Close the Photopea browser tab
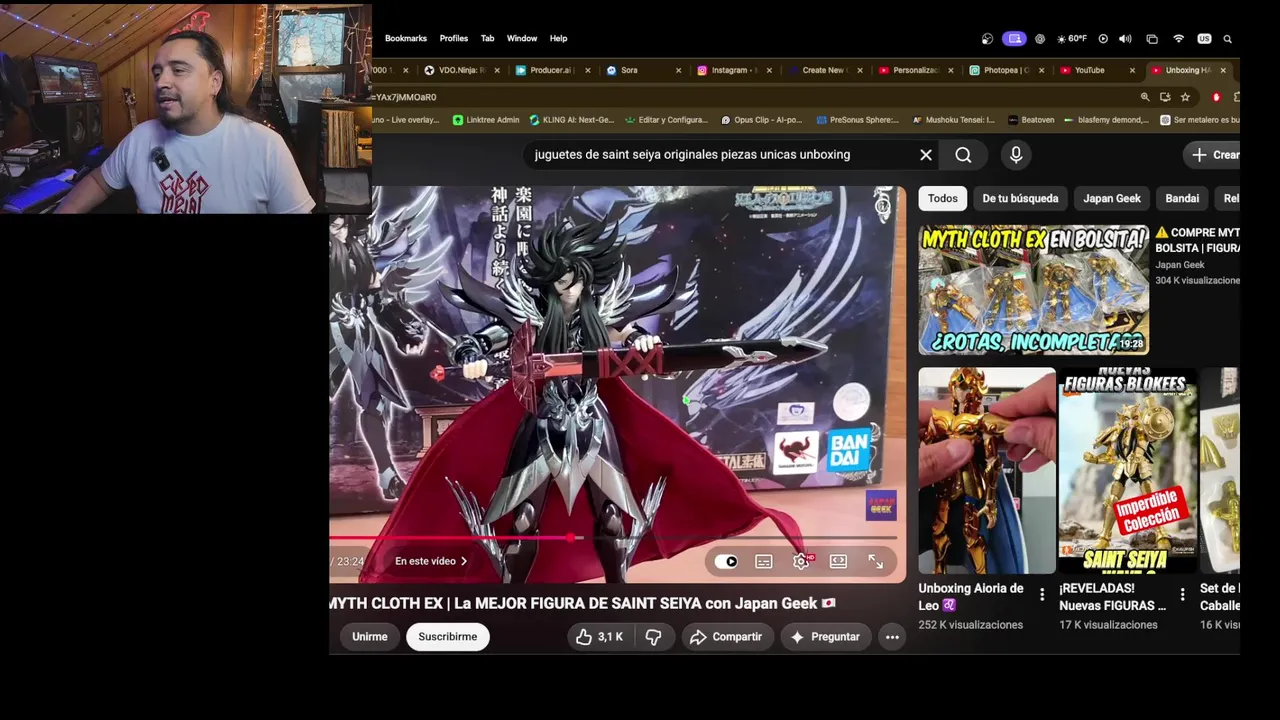The height and width of the screenshot is (720, 1280). [1041, 70]
